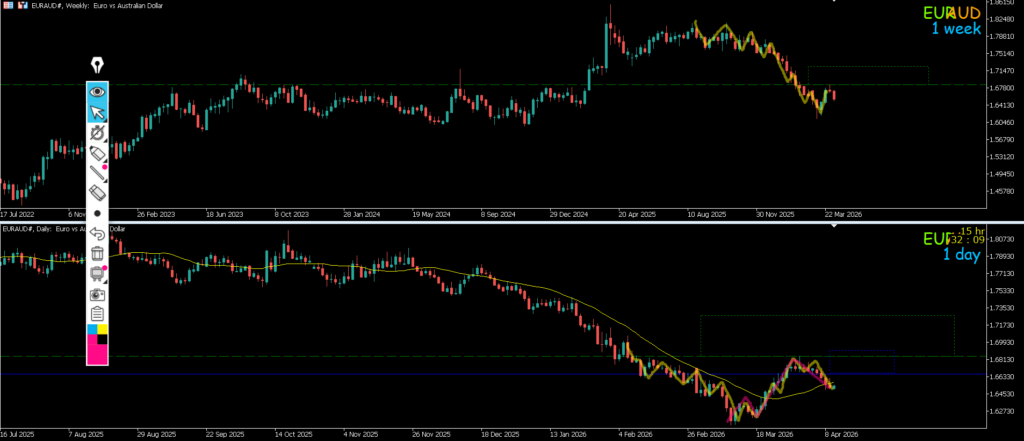Open the whiteboard screen tool options
This screenshot has width=1024, height=441.
(x=97, y=273)
